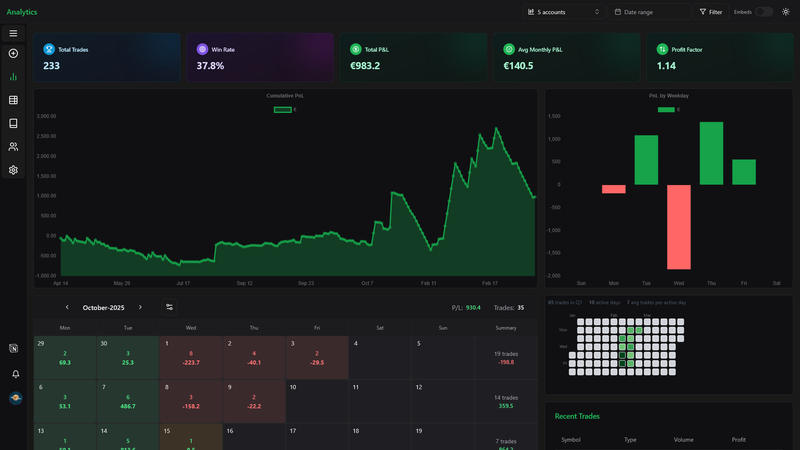Click the Total P&L value €983.2

point(365,66)
